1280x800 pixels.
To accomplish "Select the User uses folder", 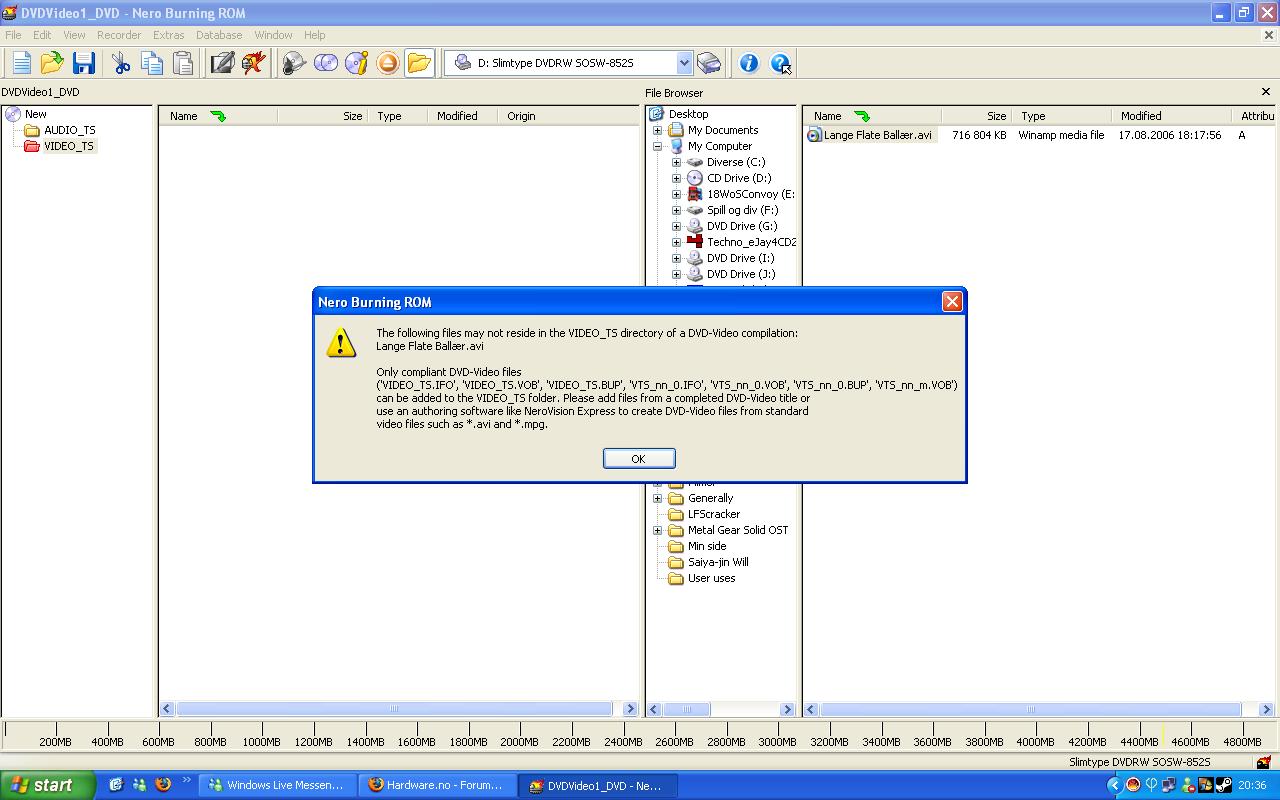I will 701,578.
